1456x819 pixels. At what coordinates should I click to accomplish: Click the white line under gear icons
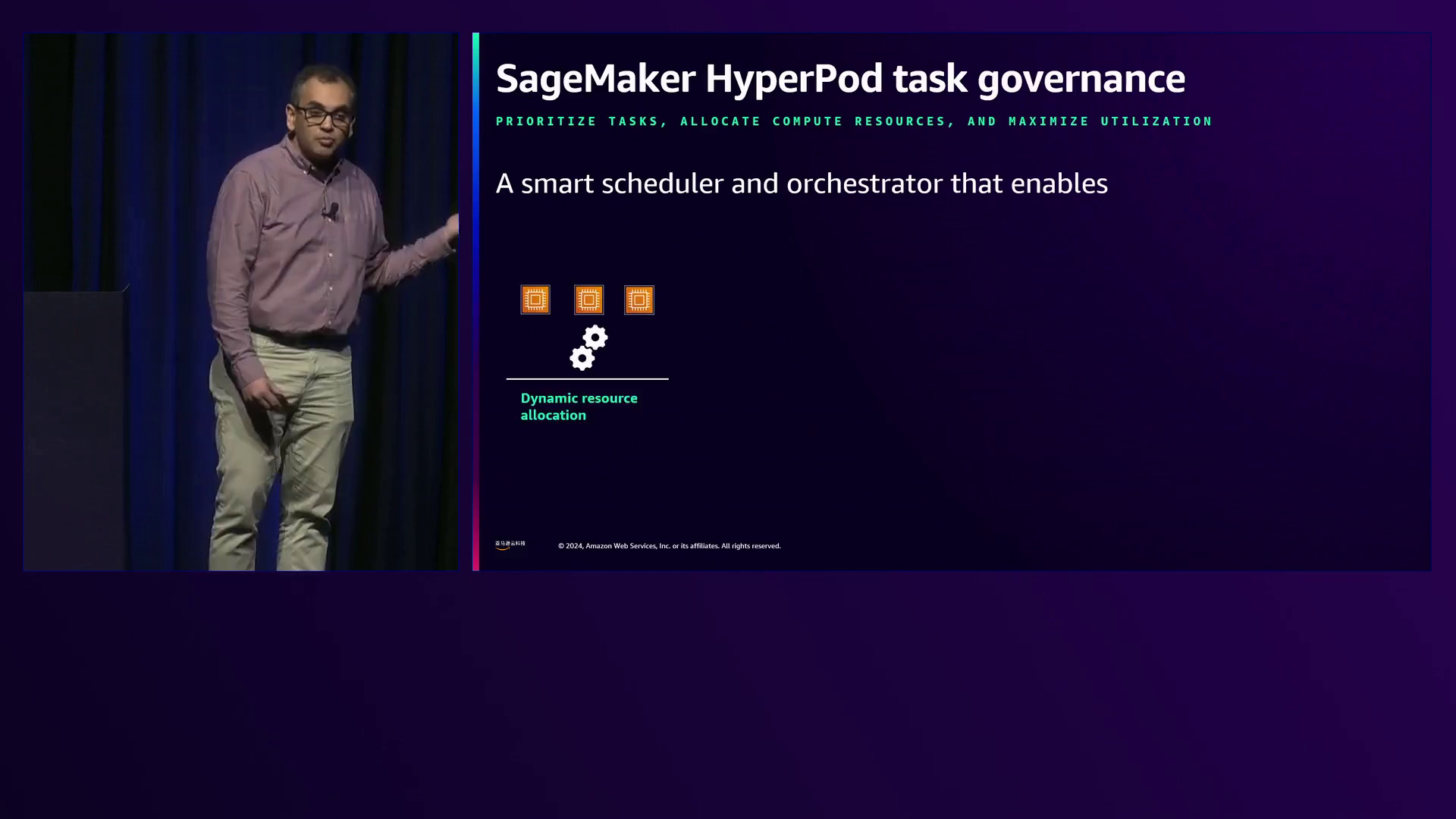point(587,378)
